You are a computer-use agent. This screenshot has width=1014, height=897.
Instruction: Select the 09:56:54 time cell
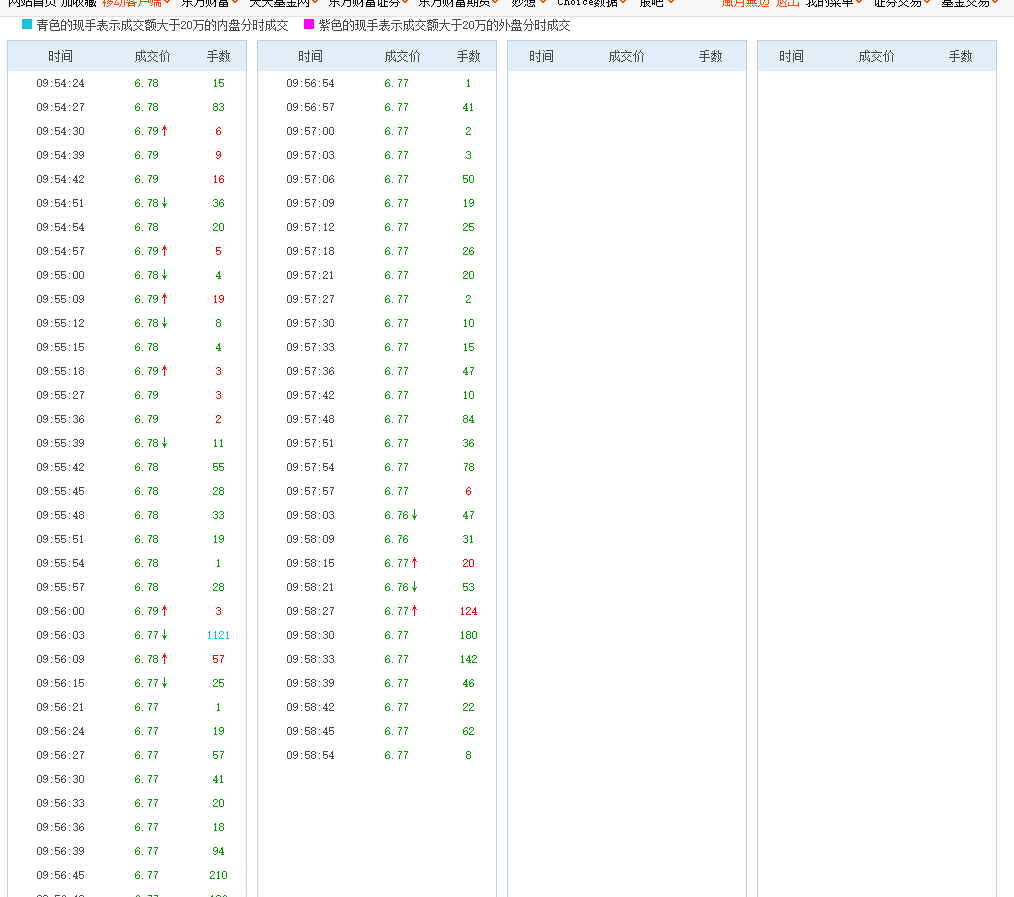click(310, 83)
